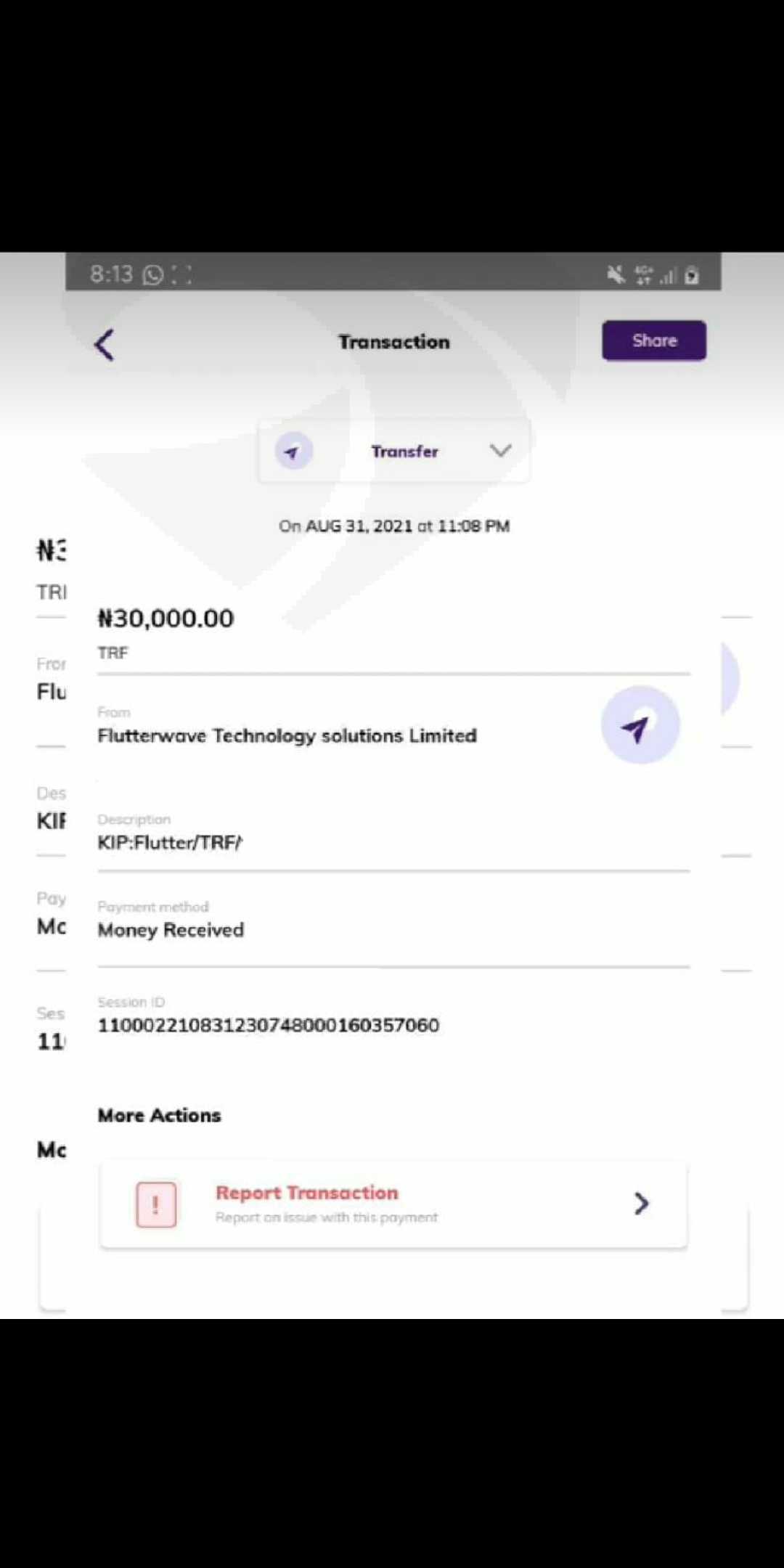
Task: Expand the Transfer dropdown chevron
Action: click(500, 451)
